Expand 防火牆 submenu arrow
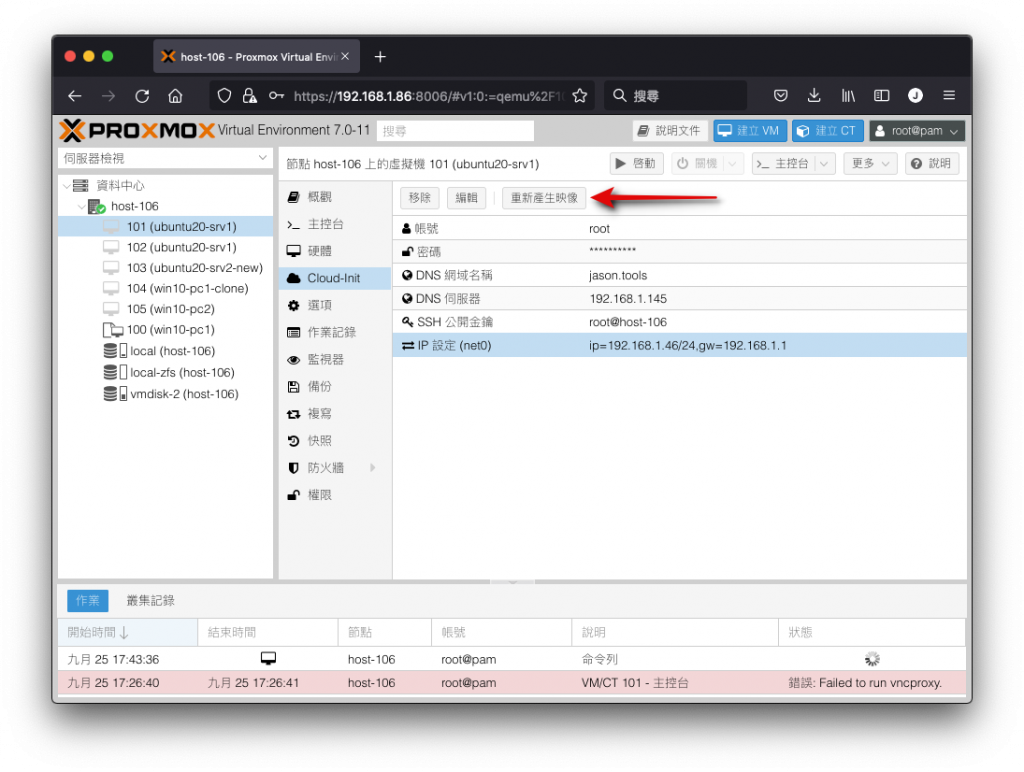This screenshot has height=772, width=1024. (373, 468)
